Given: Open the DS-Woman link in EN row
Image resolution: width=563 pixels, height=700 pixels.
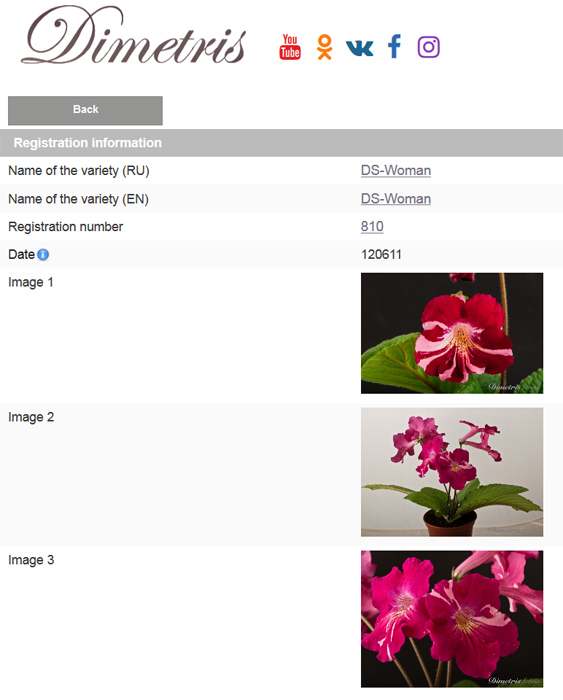Looking at the screenshot, I should pyautogui.click(x=396, y=199).
